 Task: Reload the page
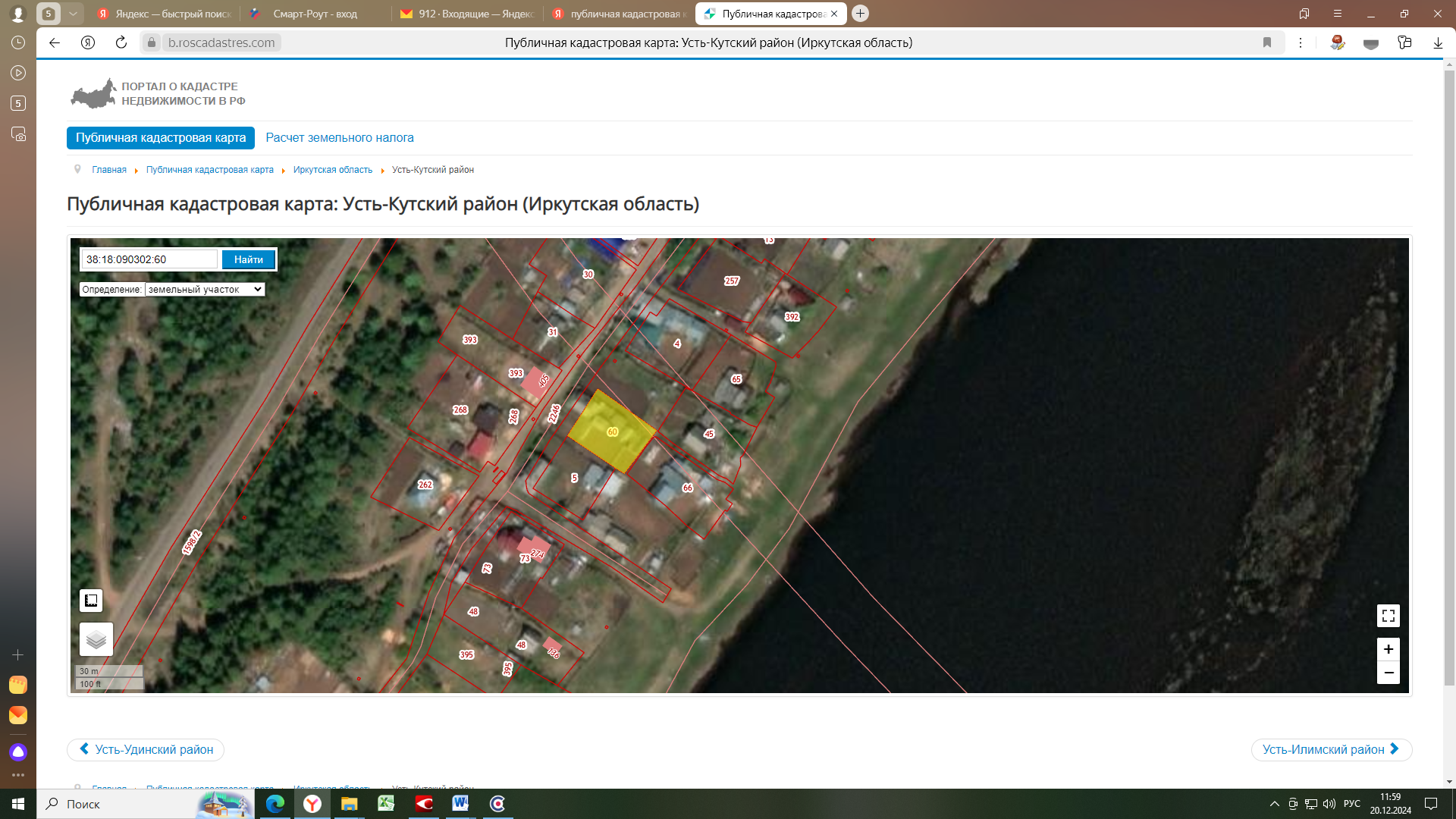(x=121, y=42)
